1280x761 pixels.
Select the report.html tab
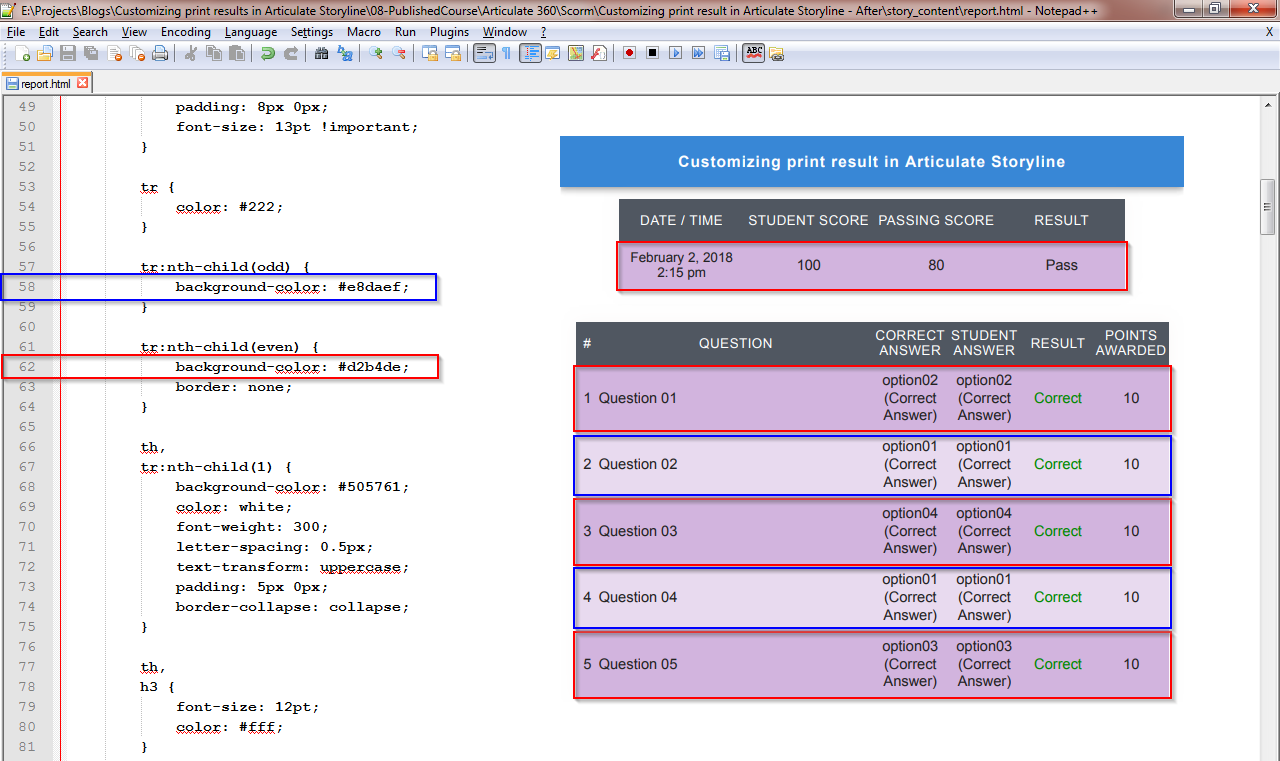(x=45, y=84)
